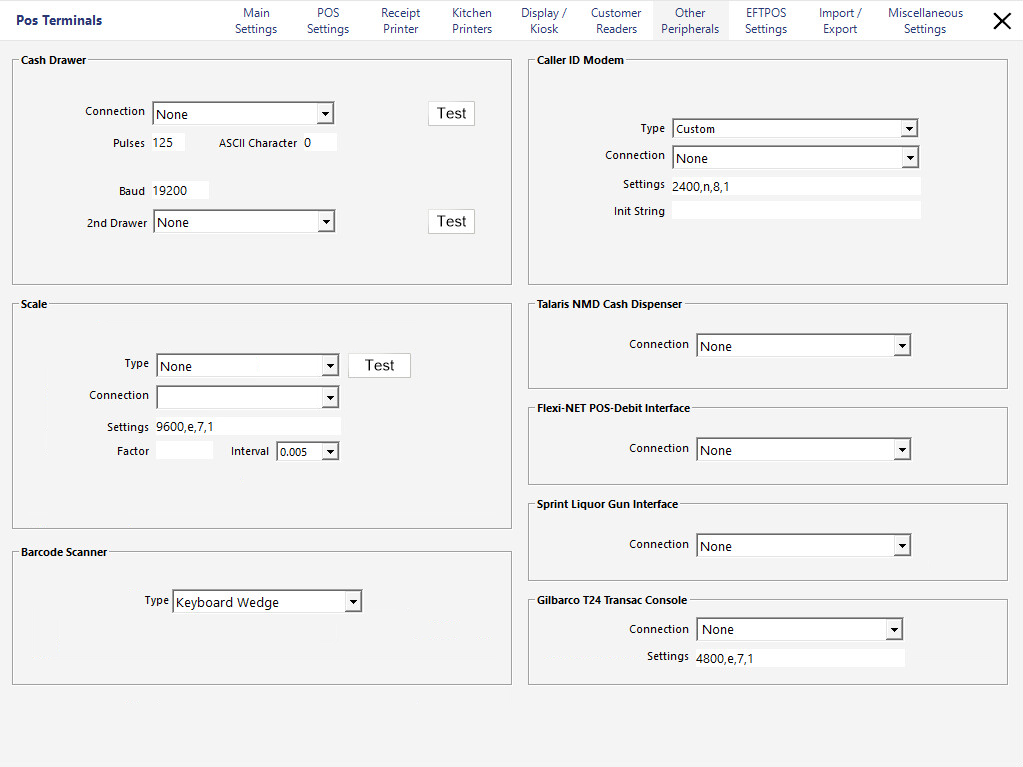Go to the Import / Export tab

839,20
